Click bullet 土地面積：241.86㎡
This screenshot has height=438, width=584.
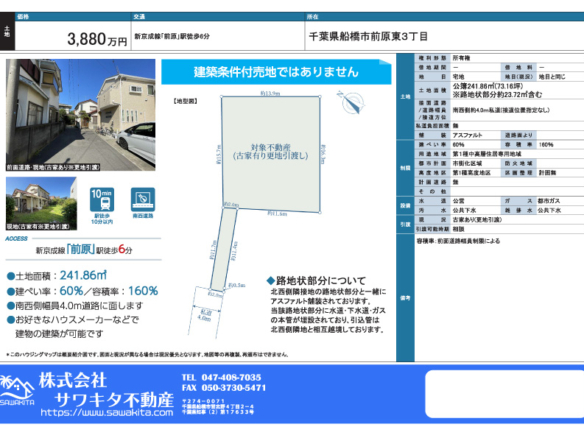(x=57, y=275)
